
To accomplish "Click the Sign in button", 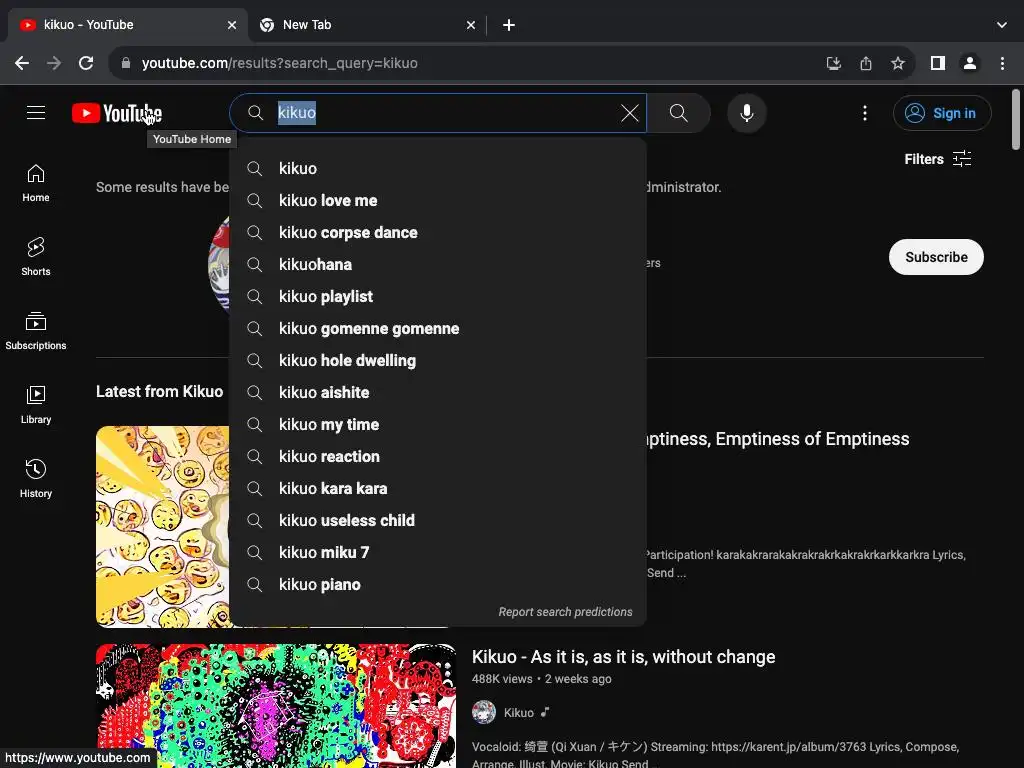I will point(942,113).
